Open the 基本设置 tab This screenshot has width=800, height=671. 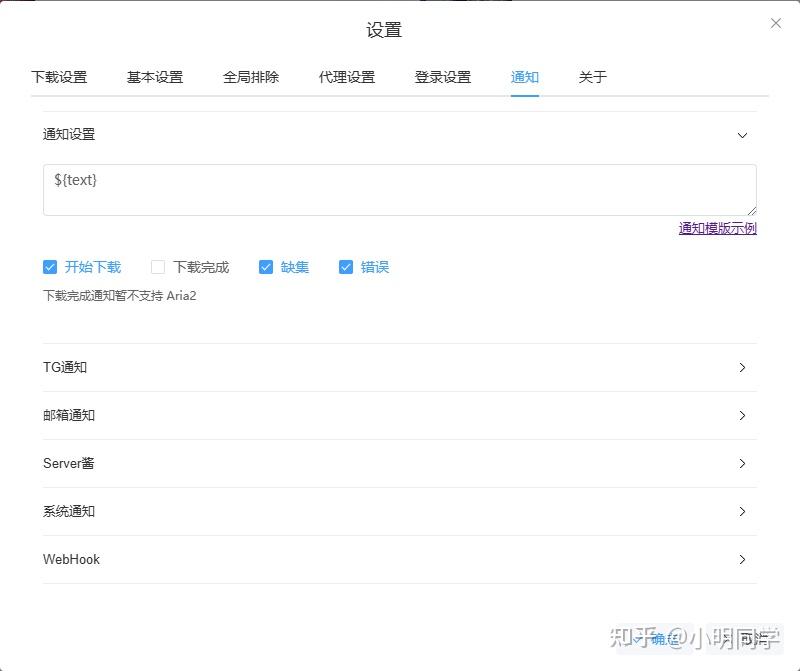pyautogui.click(x=154, y=76)
